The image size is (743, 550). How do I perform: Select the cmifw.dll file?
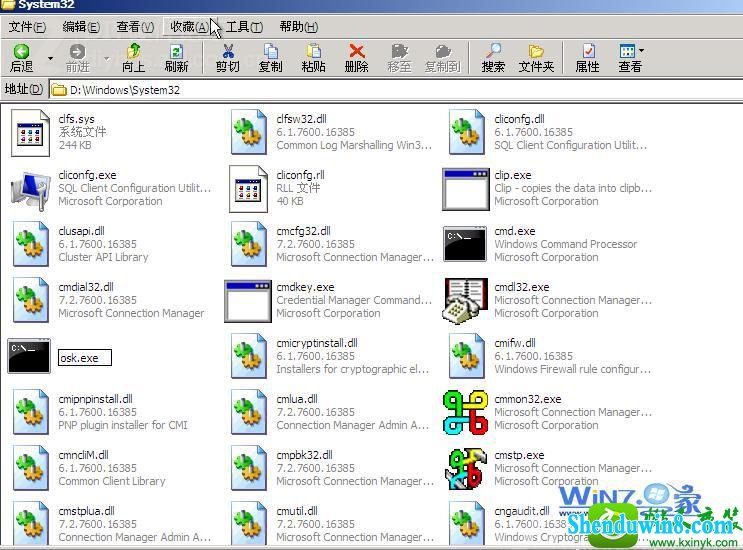[x=550, y=356]
